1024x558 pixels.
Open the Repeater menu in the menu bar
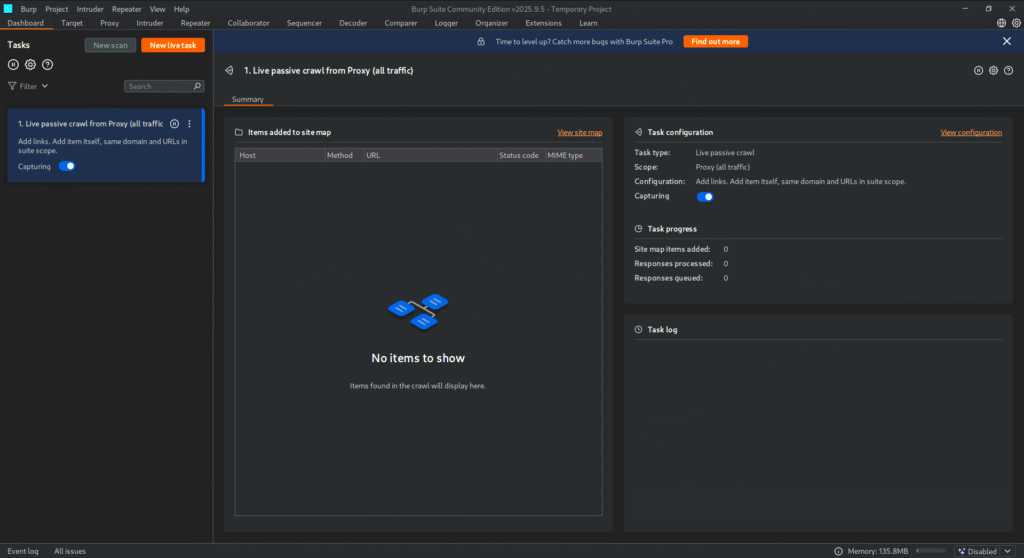(127, 9)
